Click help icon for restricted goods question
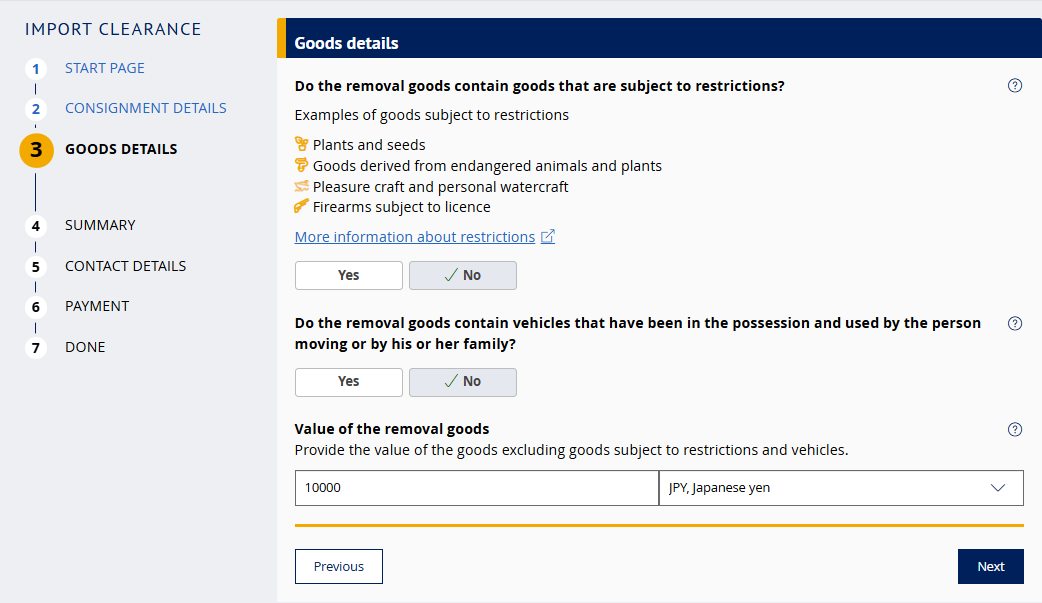 [1015, 86]
